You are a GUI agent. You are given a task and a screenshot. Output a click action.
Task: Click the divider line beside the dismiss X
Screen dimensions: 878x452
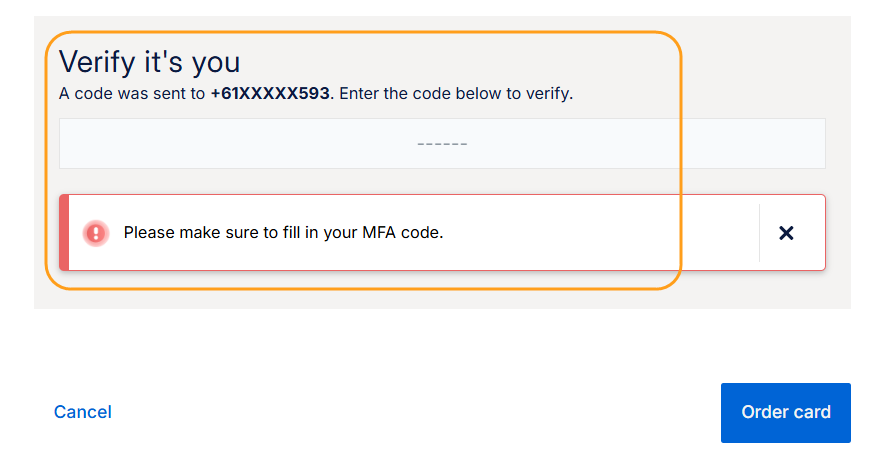759,233
